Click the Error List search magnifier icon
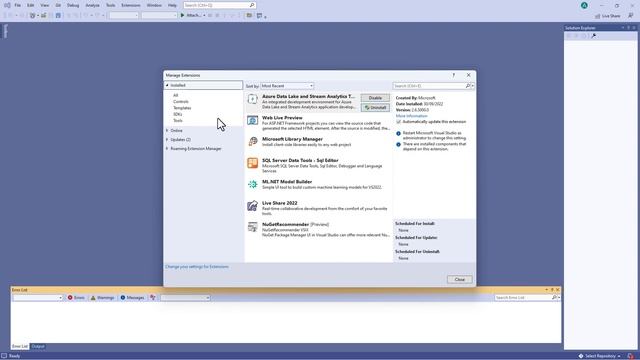 [x=554, y=298]
